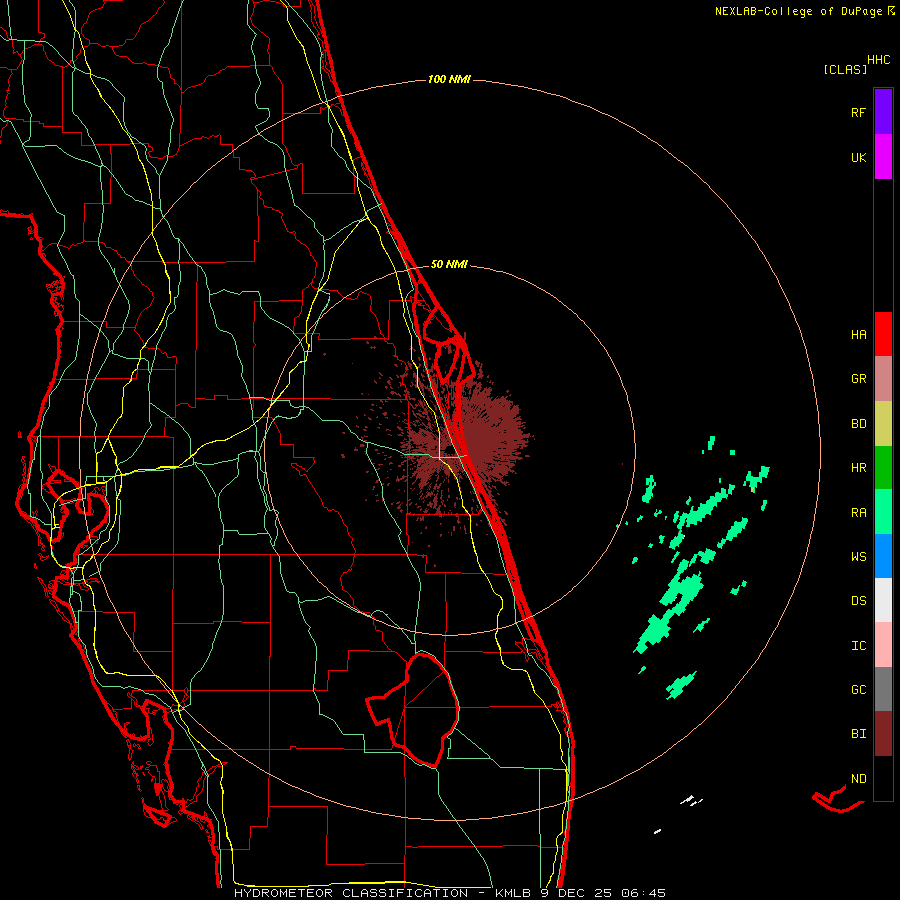
Task: Click the DS white legend swatch
Action: [x=883, y=600]
